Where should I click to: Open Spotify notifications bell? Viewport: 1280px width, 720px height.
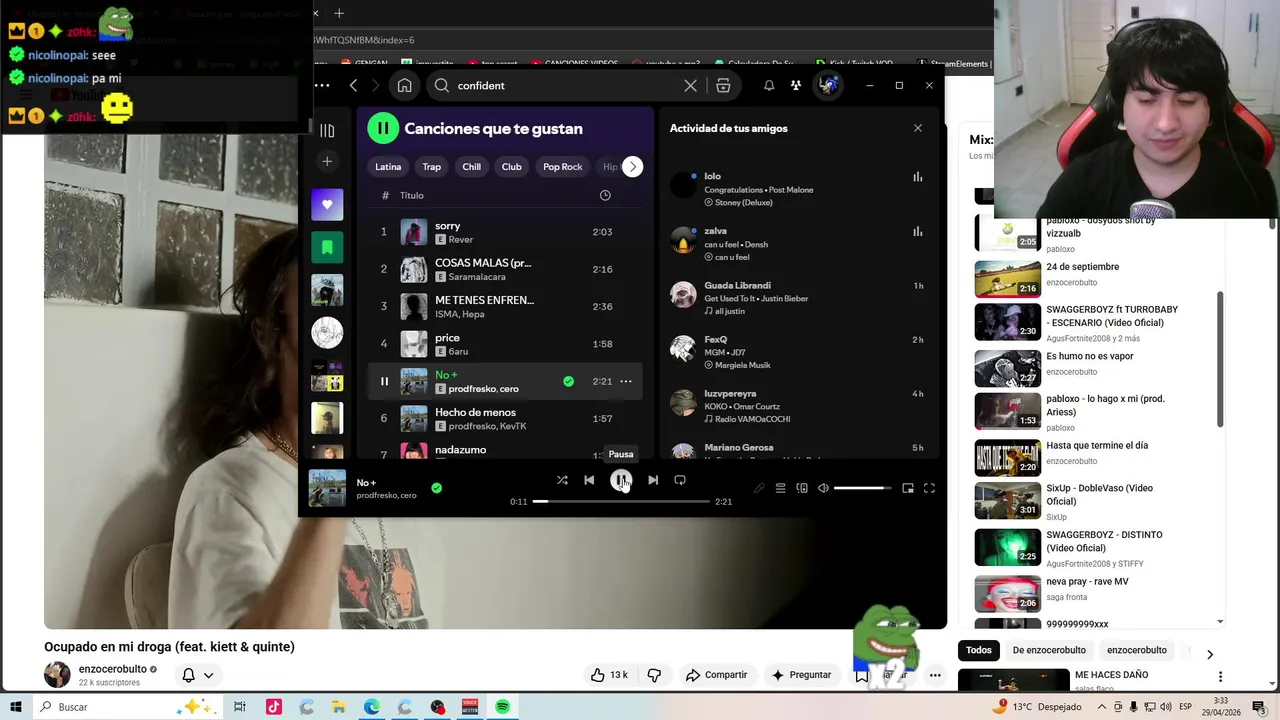pyautogui.click(x=769, y=86)
